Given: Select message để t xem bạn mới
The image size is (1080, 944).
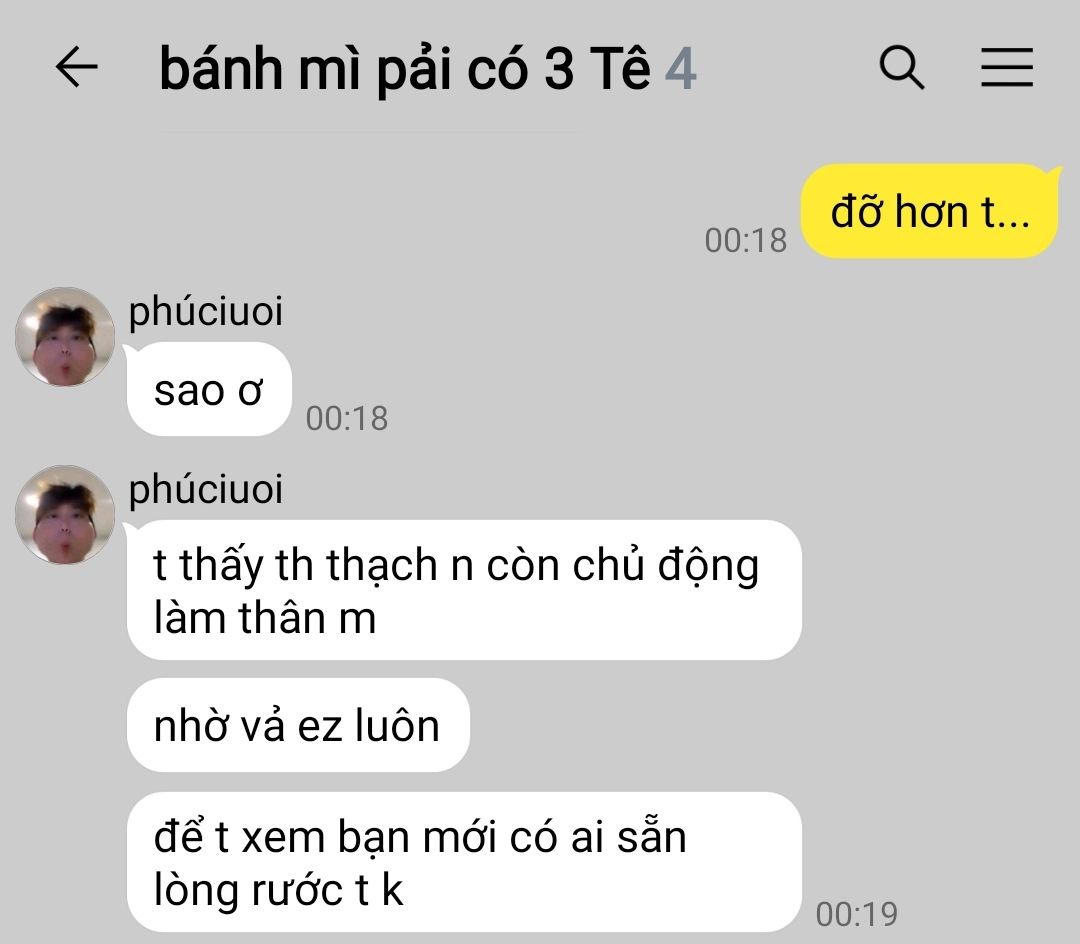Looking at the screenshot, I should point(464,862).
